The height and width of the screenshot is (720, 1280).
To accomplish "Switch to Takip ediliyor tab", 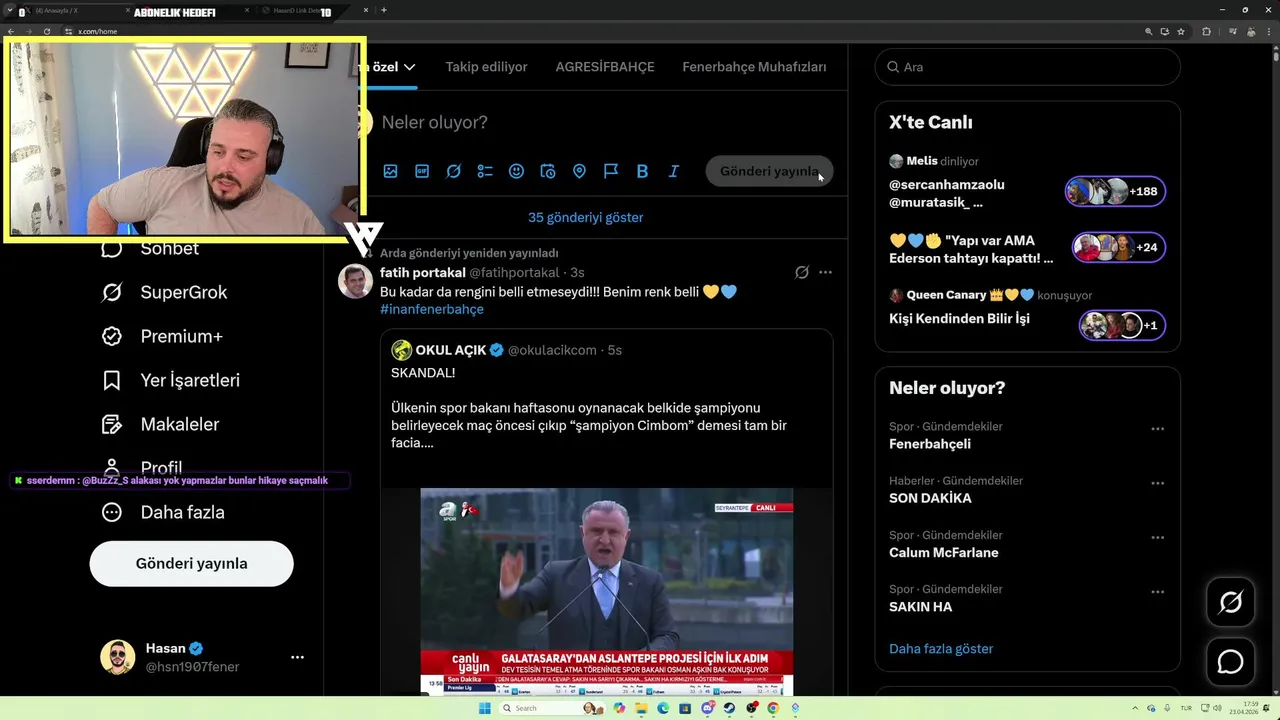I will (x=486, y=67).
